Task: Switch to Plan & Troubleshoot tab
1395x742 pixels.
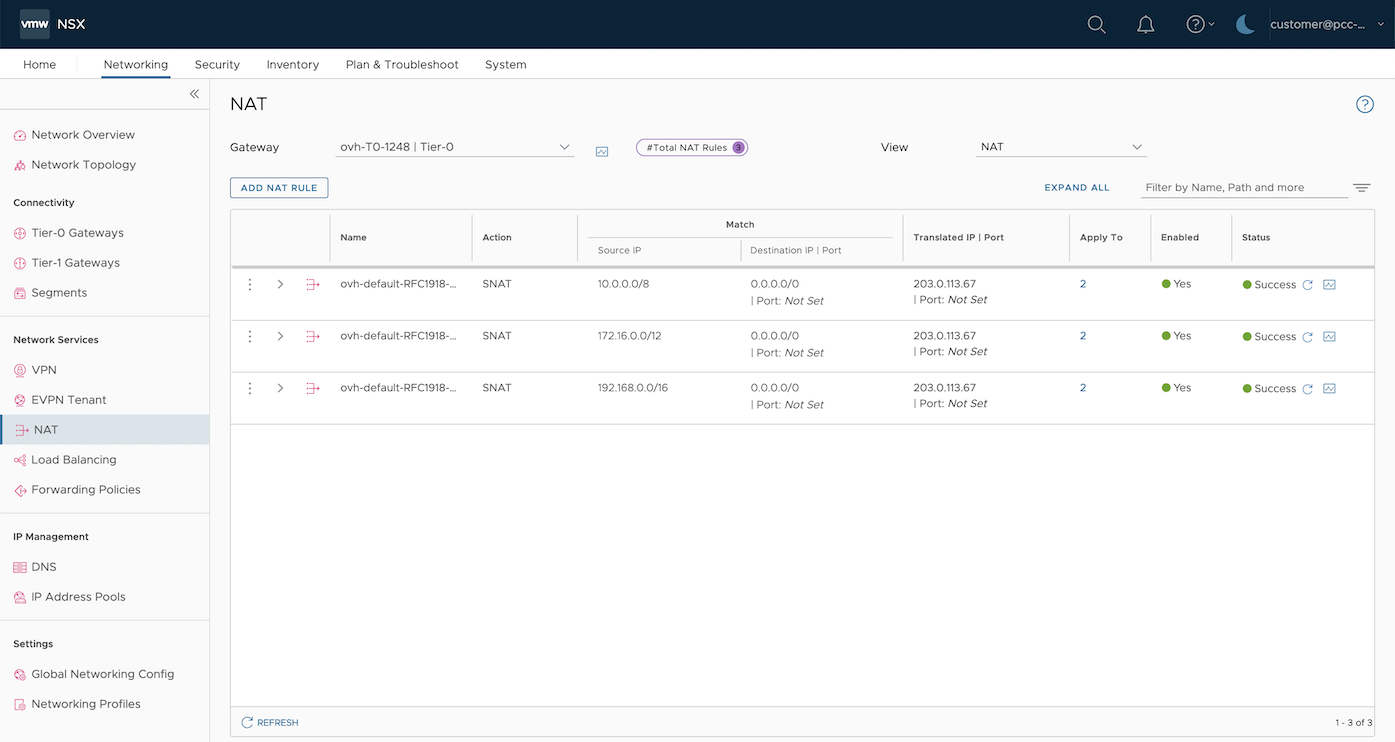Action: 402,65
